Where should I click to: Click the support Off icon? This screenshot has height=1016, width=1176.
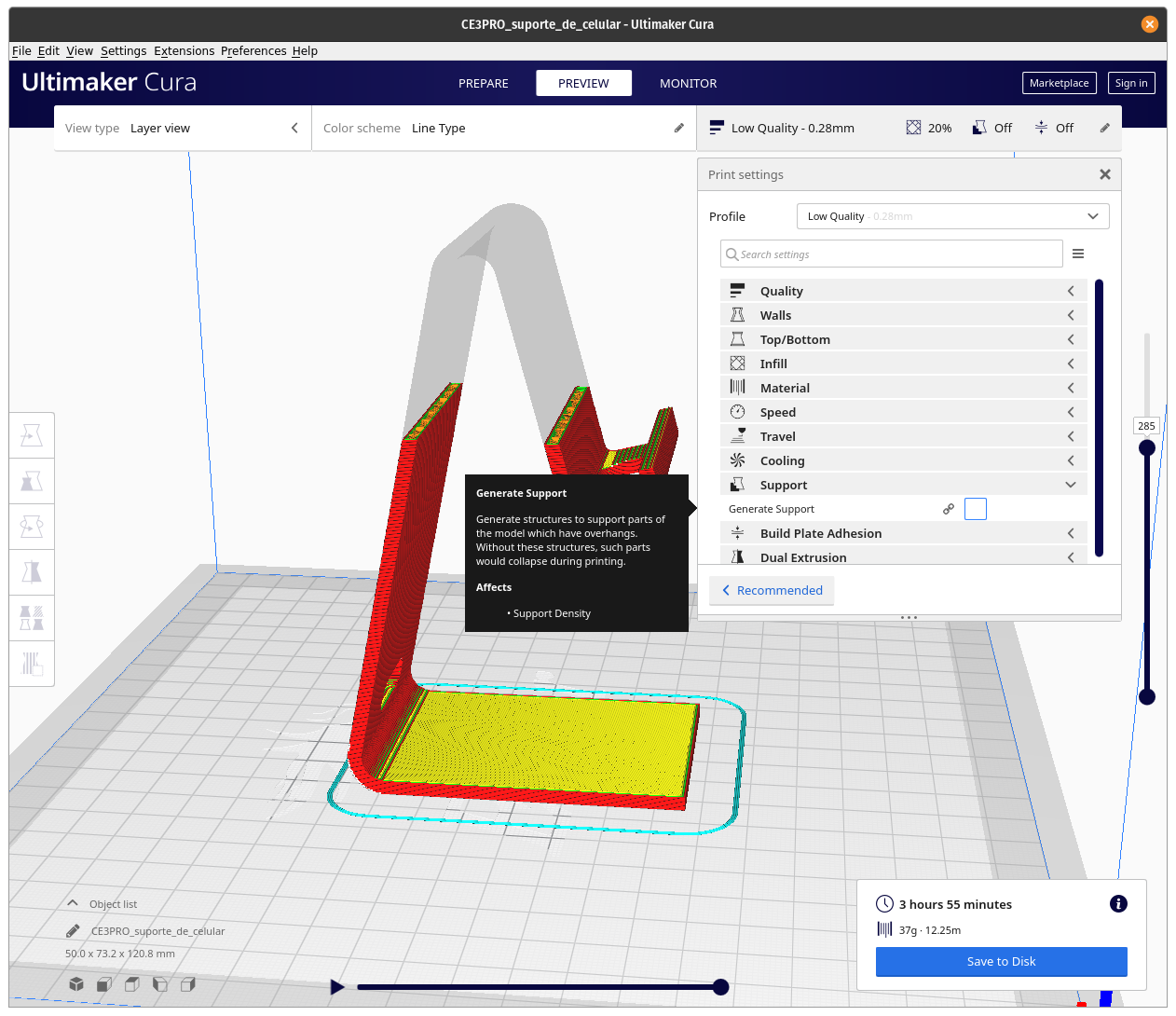(x=979, y=128)
